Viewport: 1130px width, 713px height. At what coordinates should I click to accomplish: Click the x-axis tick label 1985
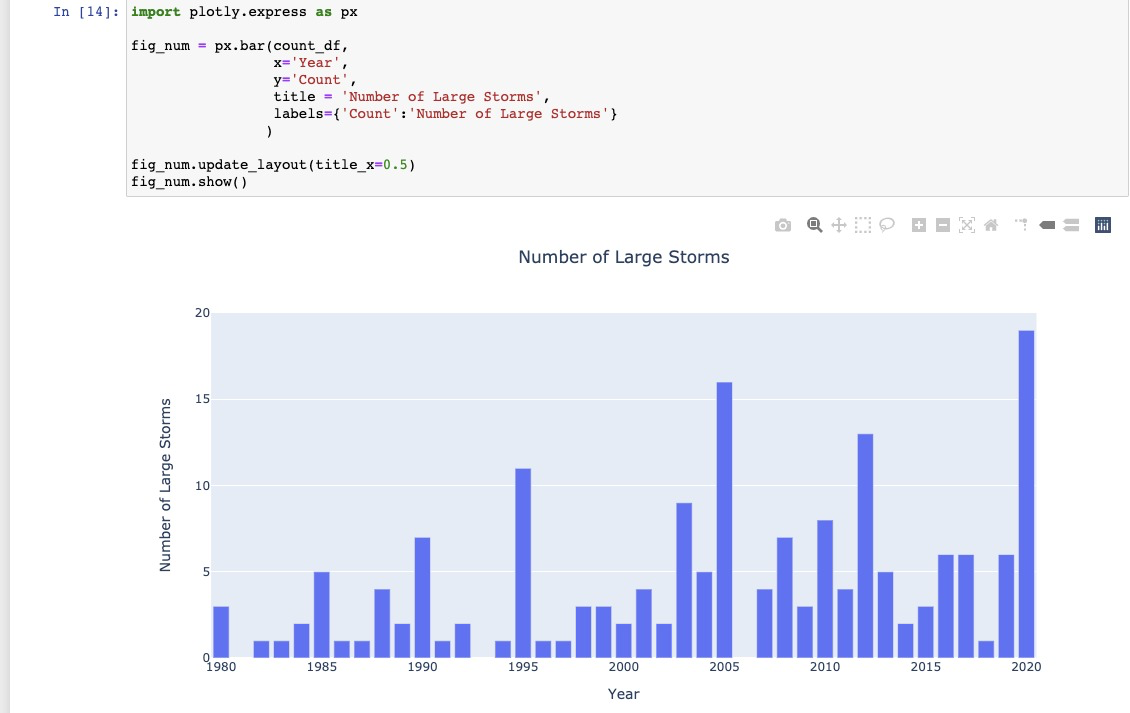[321, 667]
